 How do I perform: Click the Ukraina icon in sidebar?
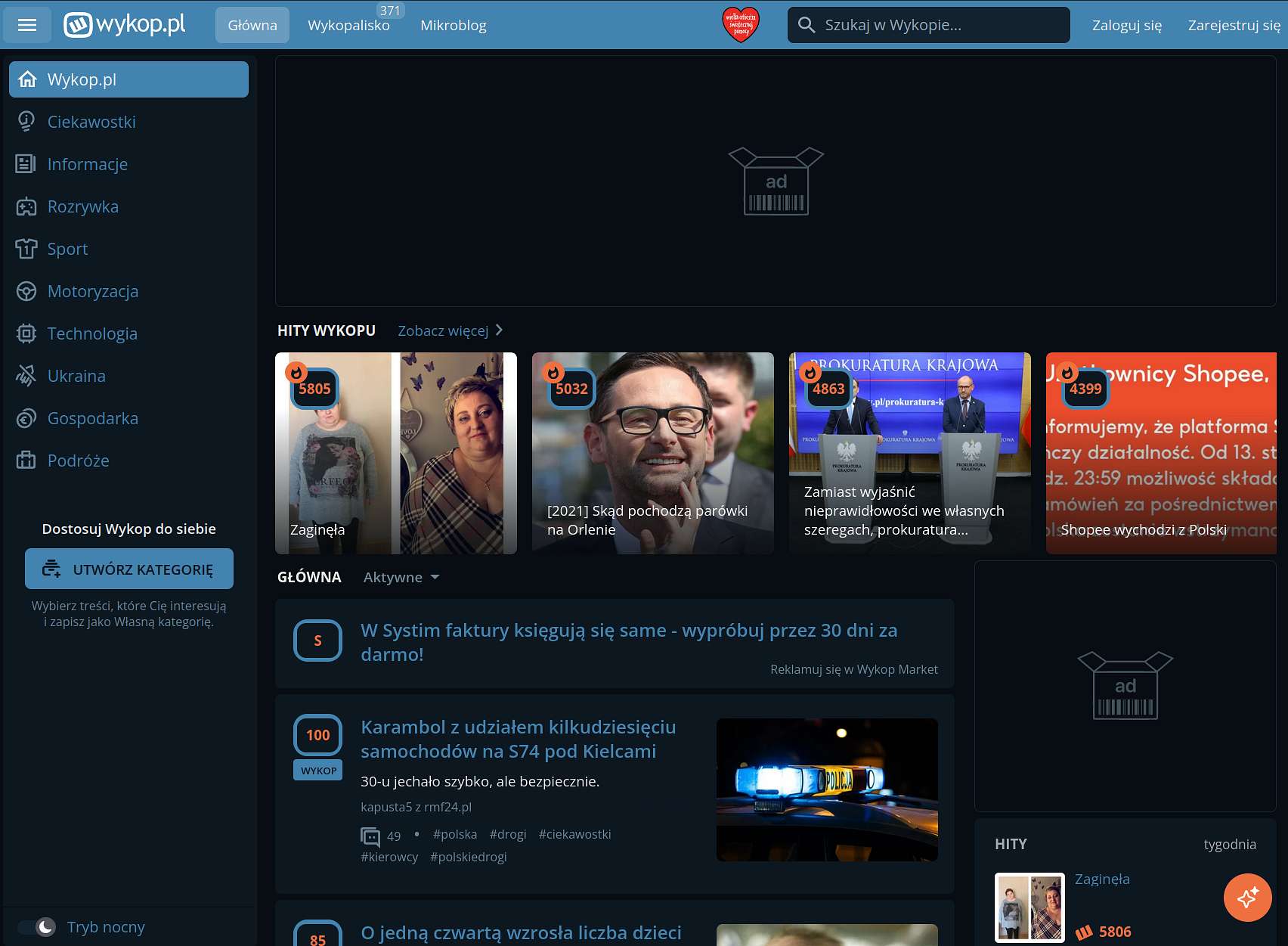click(26, 376)
